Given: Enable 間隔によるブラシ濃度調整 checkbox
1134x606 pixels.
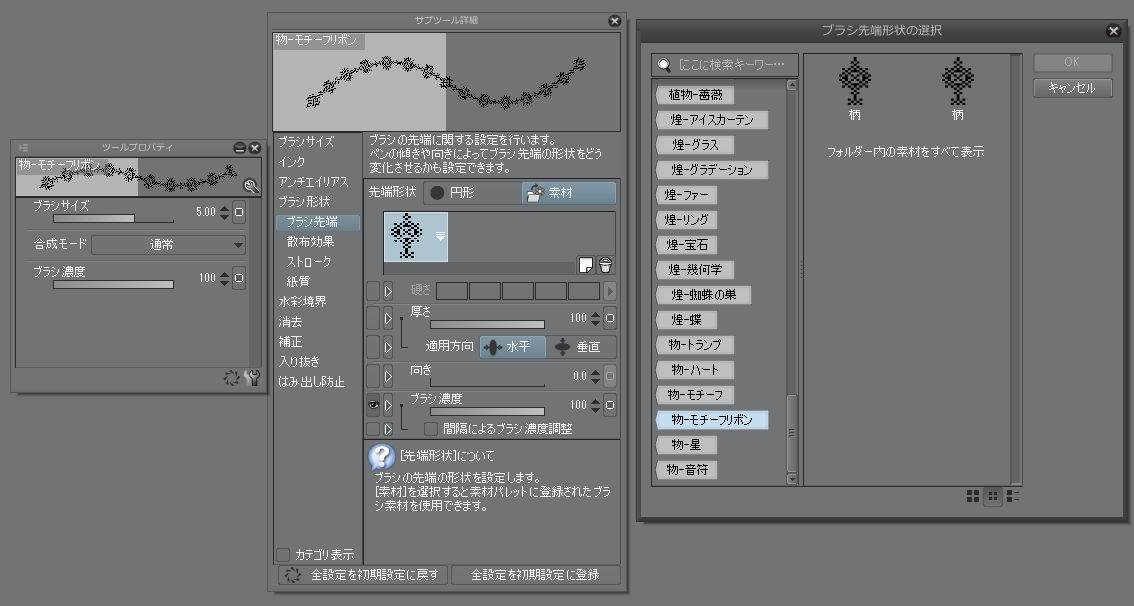Looking at the screenshot, I should coord(431,428).
